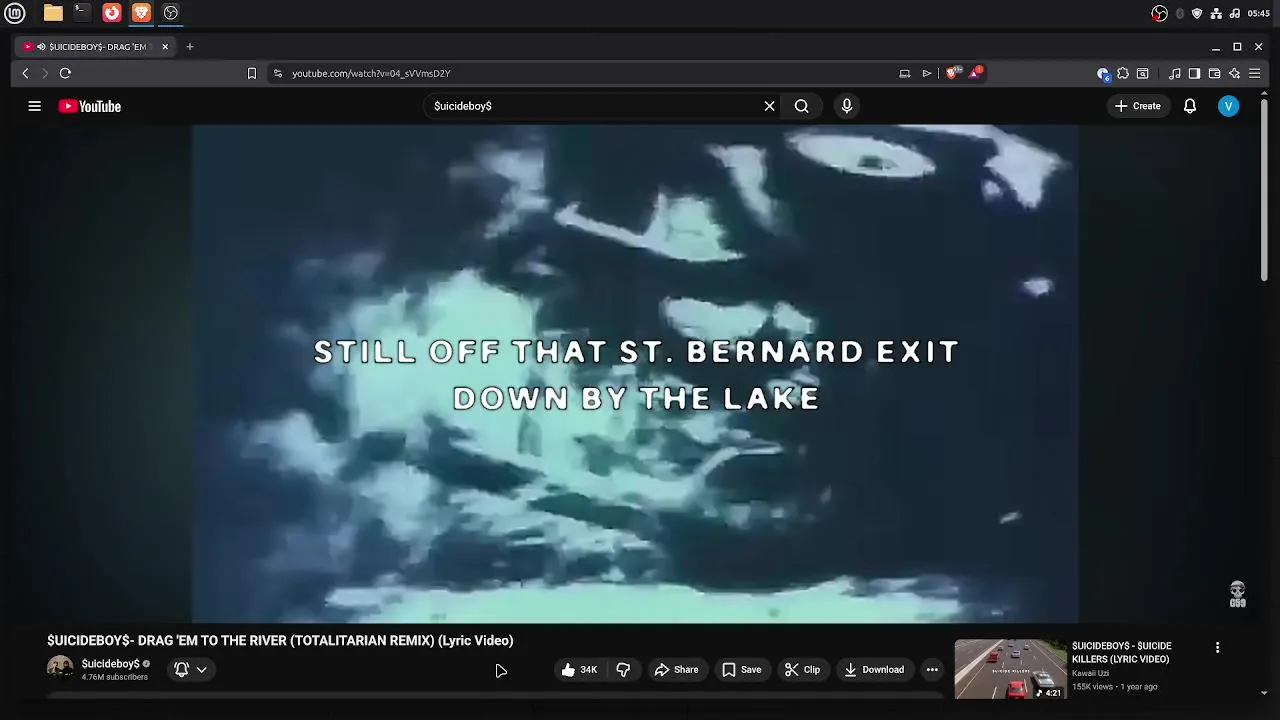Open options for $UICIDE KILLERS suggestion
This screenshot has width=1280, height=720.
(x=1217, y=648)
